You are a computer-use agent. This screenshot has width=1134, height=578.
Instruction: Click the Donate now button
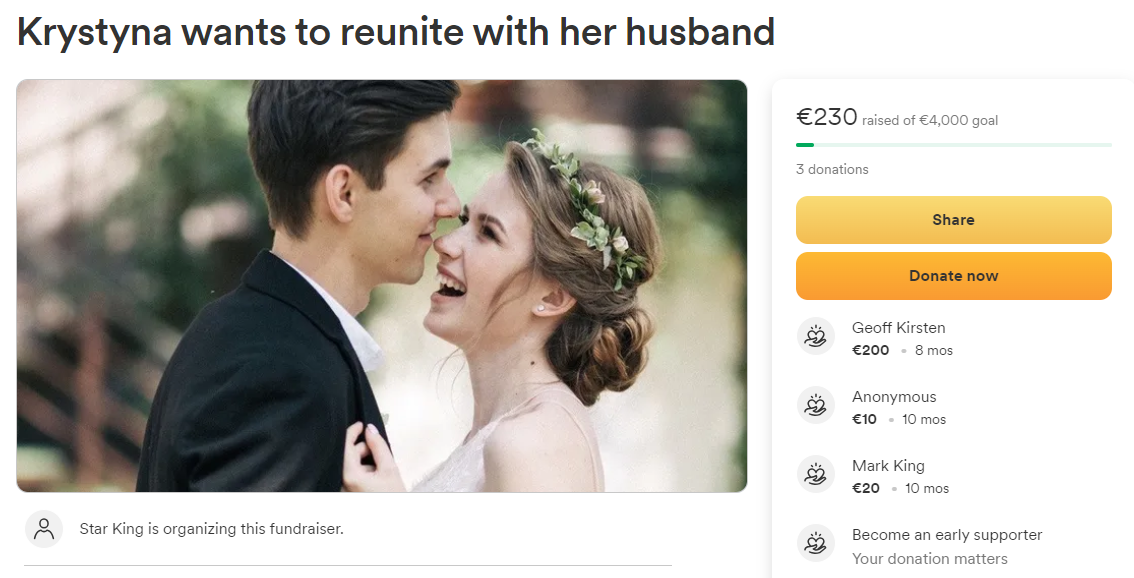click(x=953, y=276)
